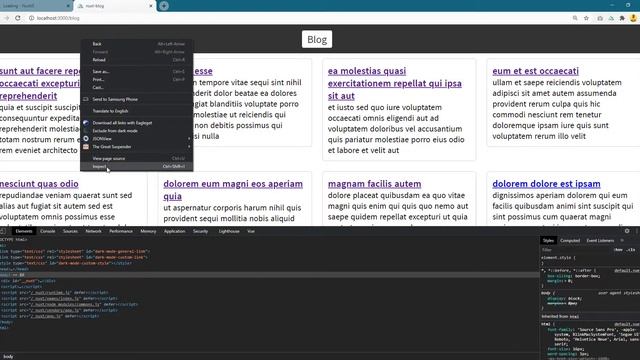Select View page source entry
Image resolution: width=640 pixels, height=360 pixels.
pos(137,158)
